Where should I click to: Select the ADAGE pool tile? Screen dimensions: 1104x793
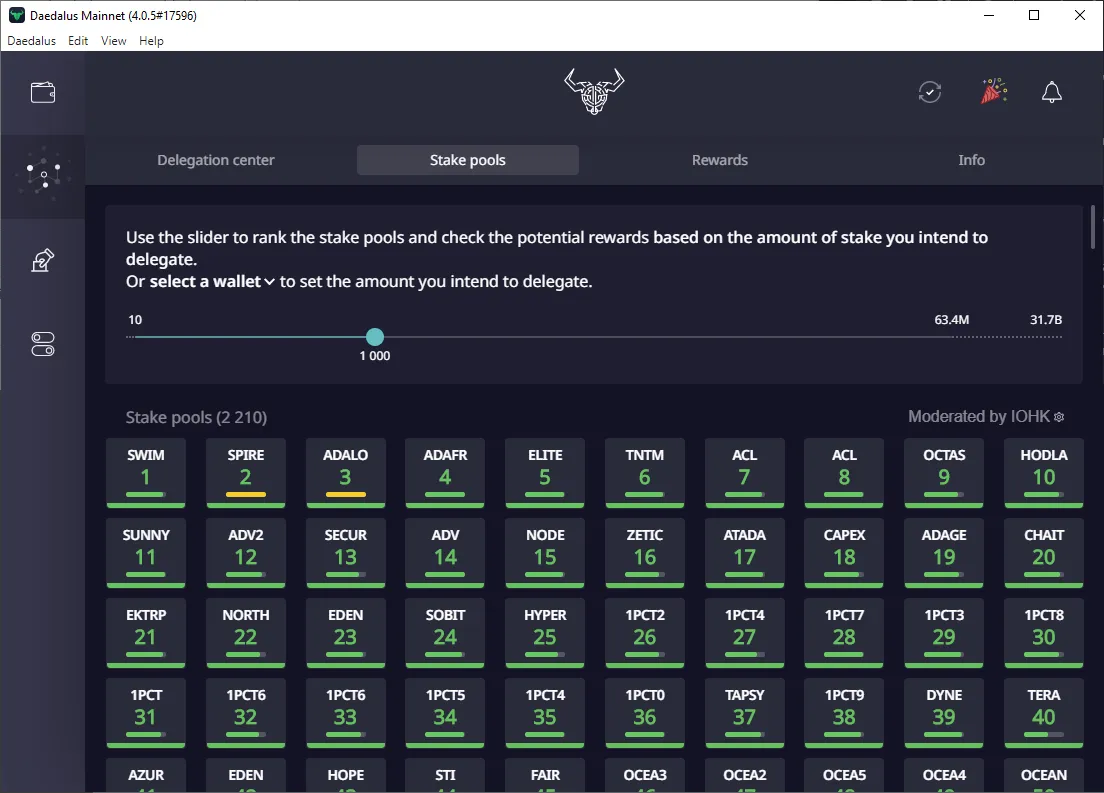(944, 553)
